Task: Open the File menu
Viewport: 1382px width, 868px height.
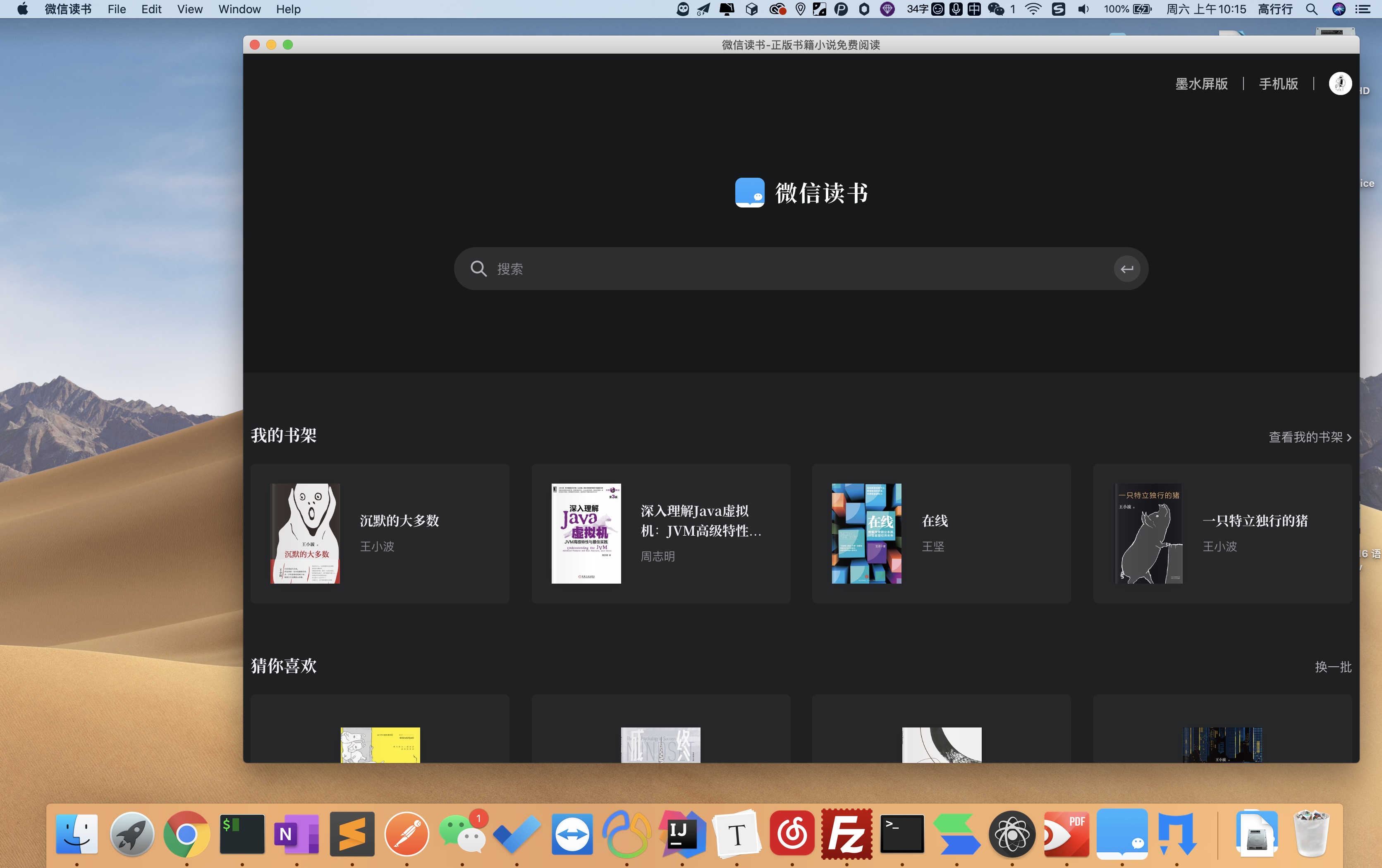Action: click(117, 9)
